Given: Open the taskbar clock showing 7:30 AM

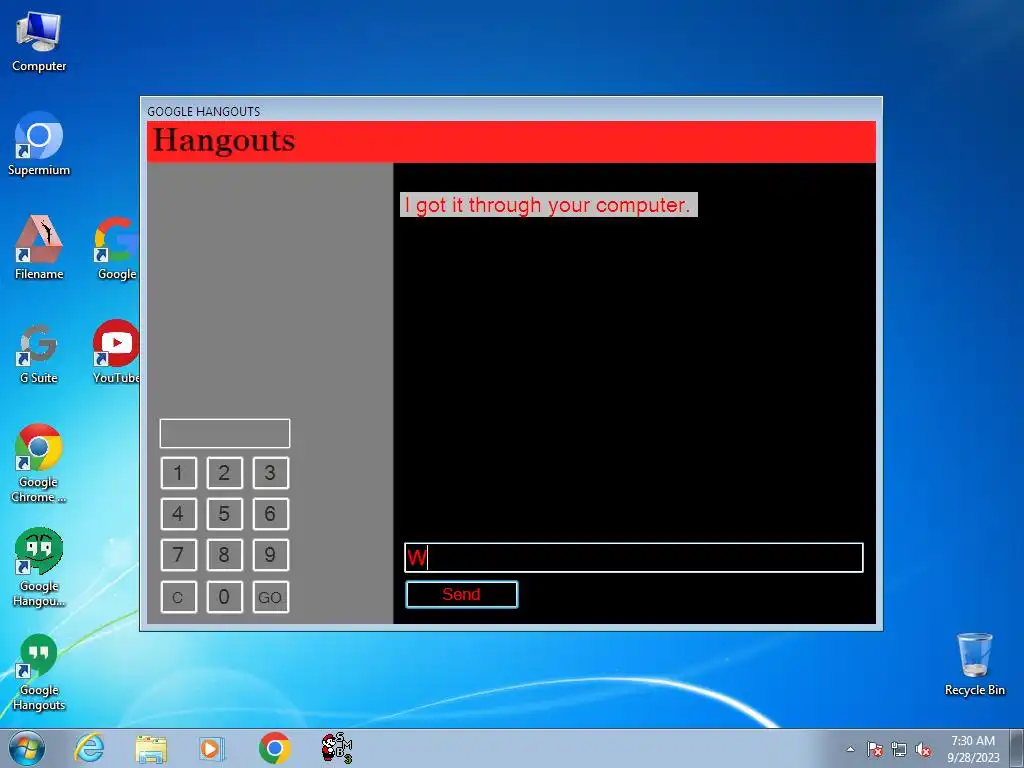Looking at the screenshot, I should click(973, 748).
